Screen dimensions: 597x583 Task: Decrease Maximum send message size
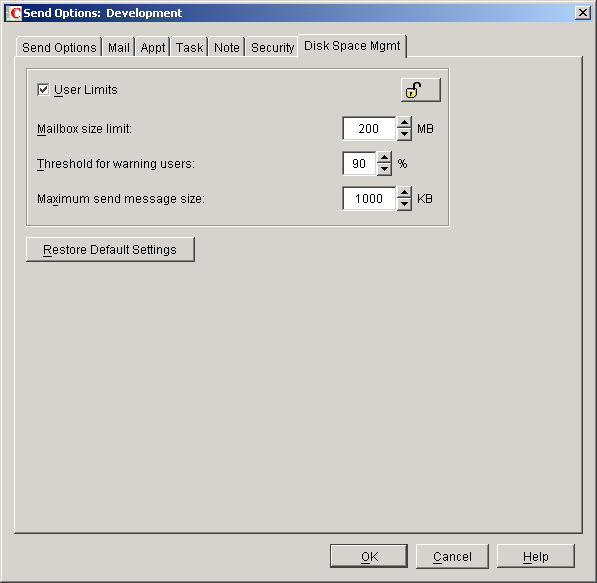[x=404, y=204]
